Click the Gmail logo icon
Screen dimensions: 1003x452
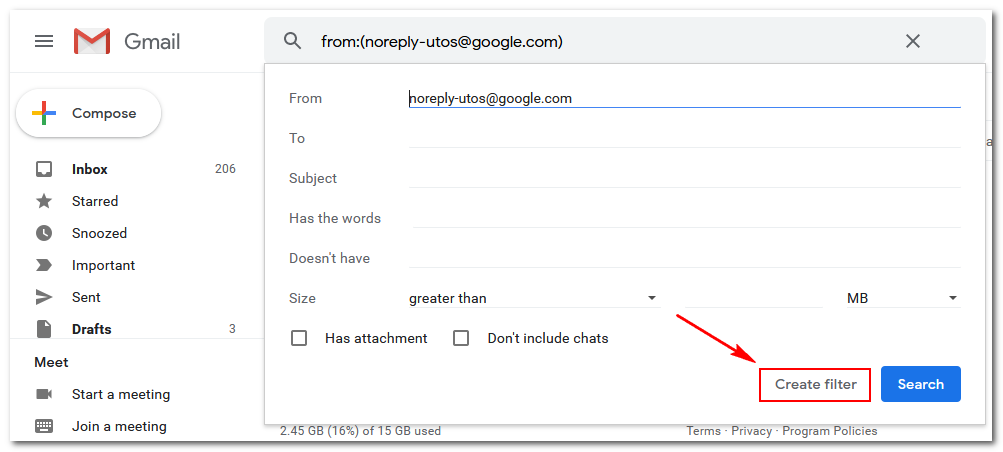[x=91, y=42]
